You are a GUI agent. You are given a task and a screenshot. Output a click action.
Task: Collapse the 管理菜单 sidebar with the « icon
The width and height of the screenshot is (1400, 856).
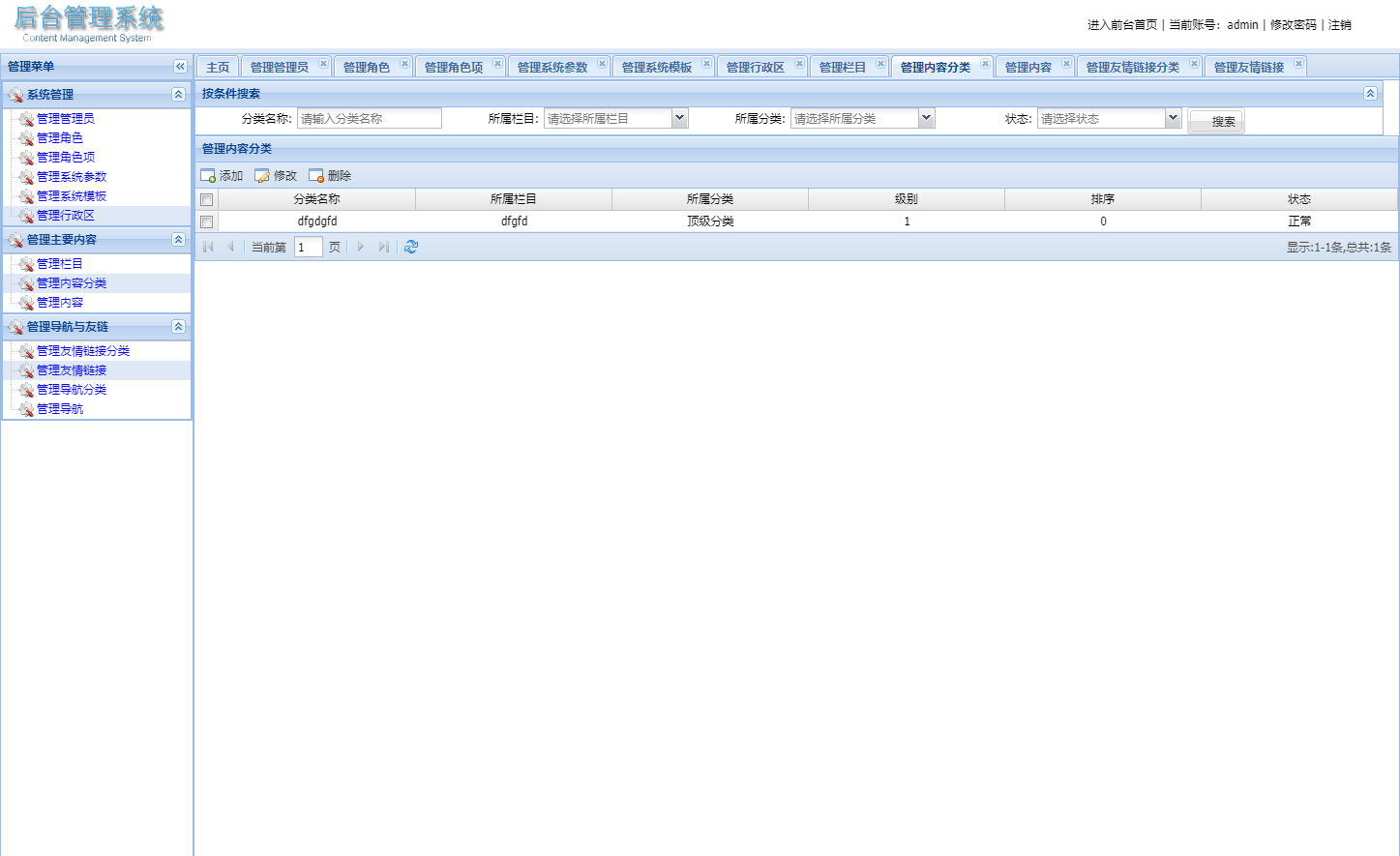[x=180, y=66]
